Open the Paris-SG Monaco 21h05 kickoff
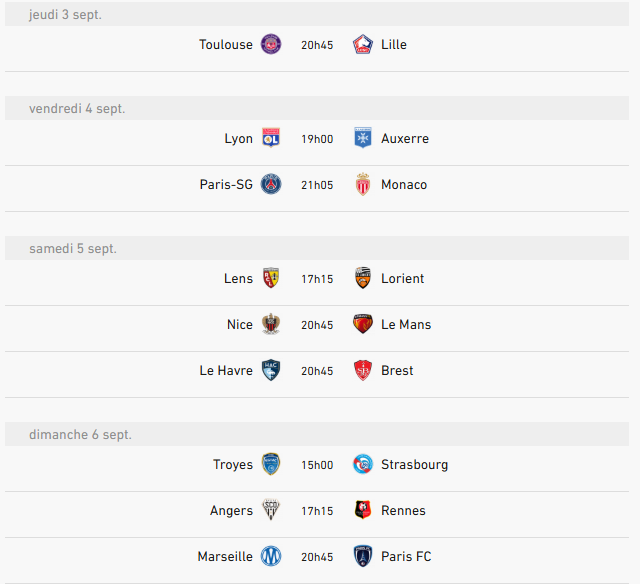 pos(317,185)
